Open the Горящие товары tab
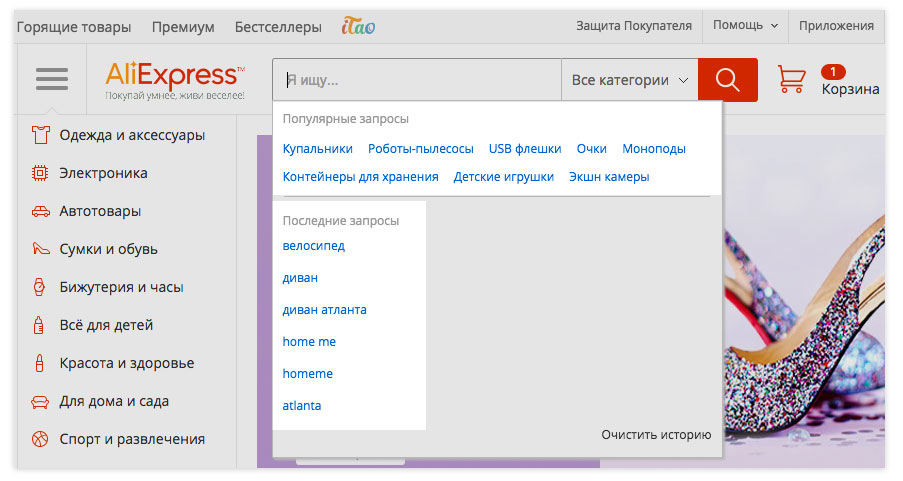Viewport: 903px width, 481px height. click(x=74, y=27)
